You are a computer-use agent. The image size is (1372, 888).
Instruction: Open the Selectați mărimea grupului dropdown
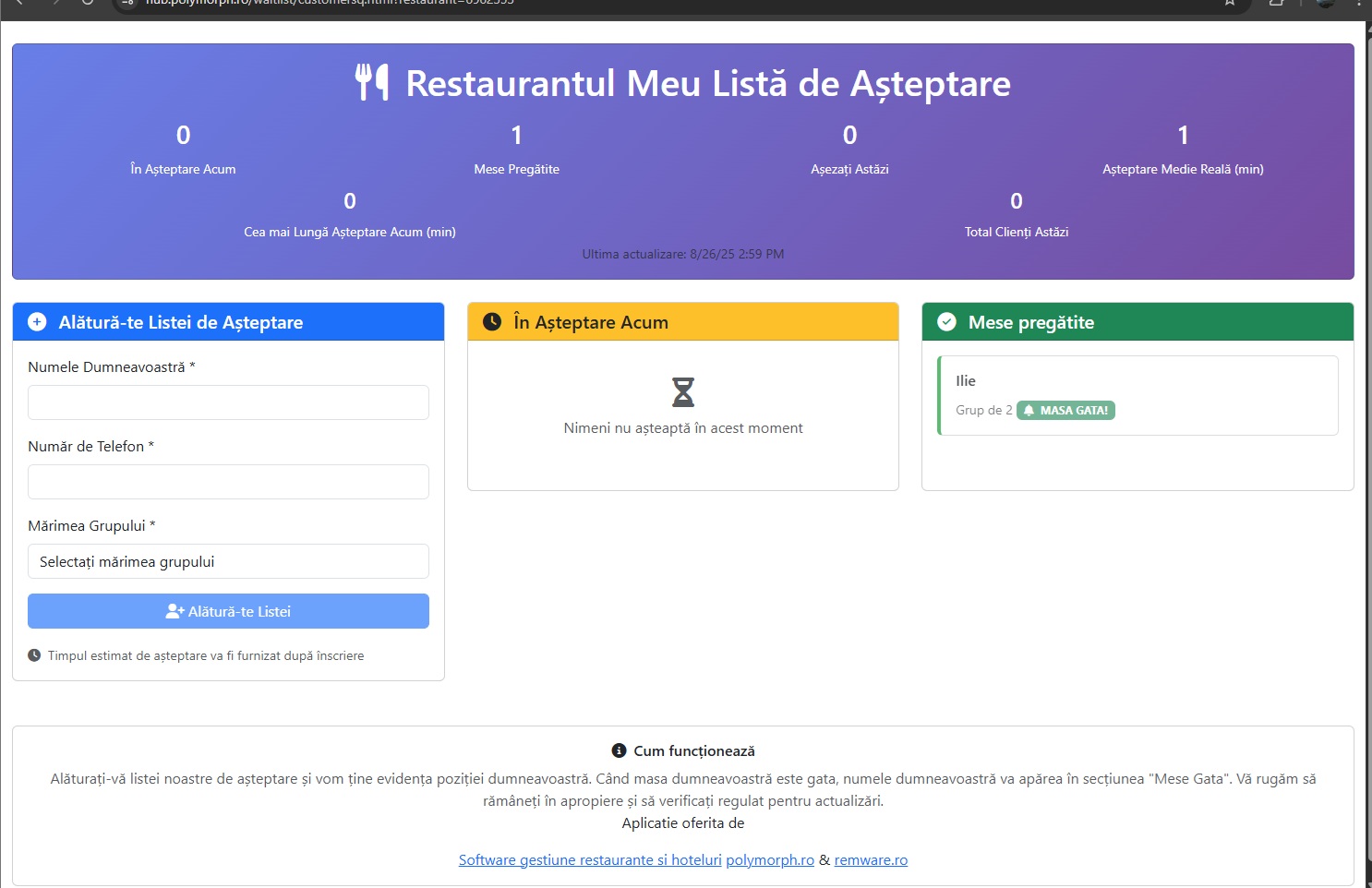click(228, 561)
